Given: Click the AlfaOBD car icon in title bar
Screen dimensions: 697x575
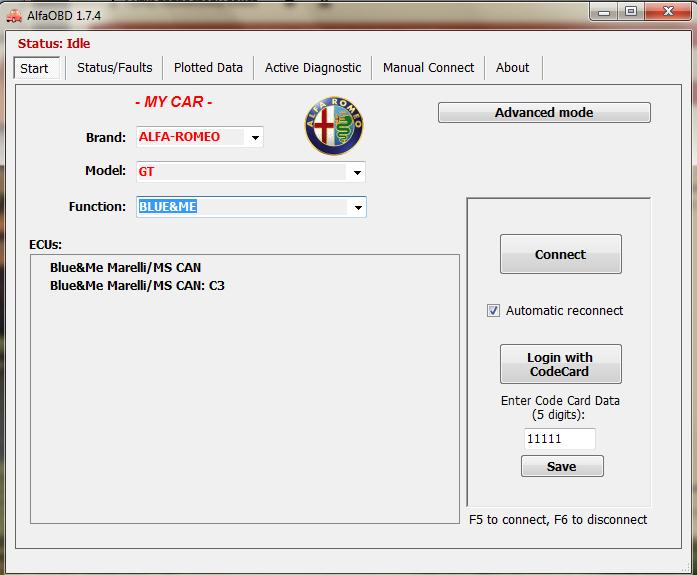Looking at the screenshot, I should click(14, 16).
